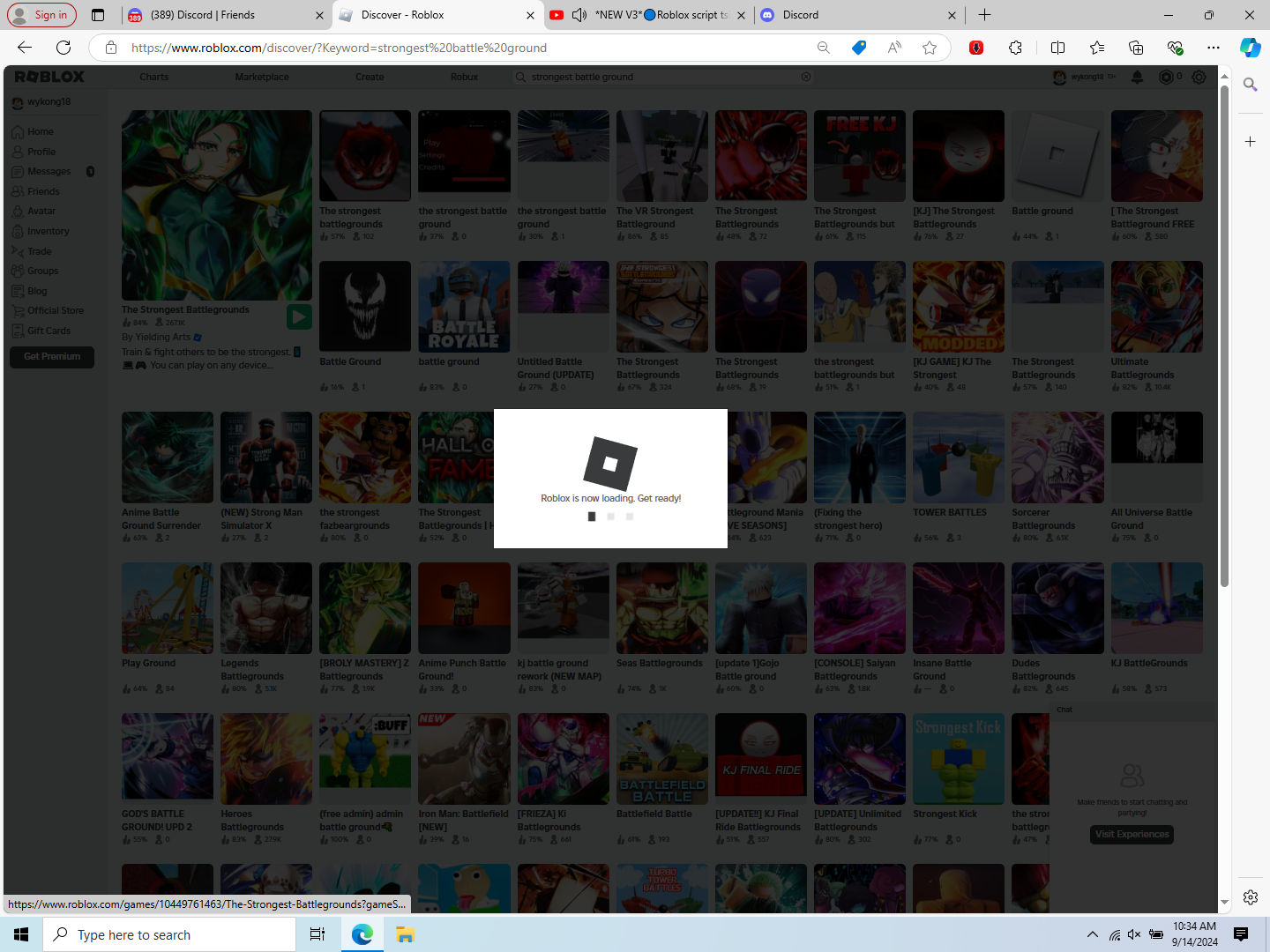Focus the Roblox search box
Screen dimensions: 1270x952
(661, 77)
